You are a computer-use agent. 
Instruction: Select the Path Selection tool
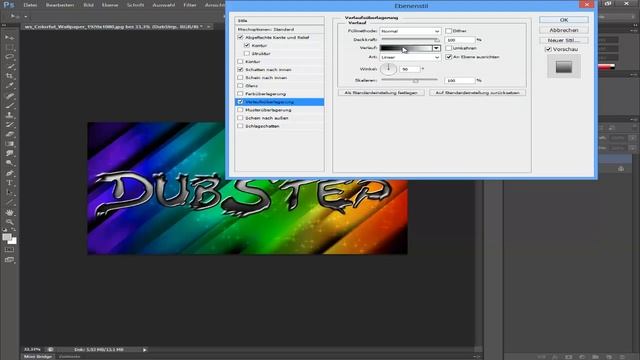pyautogui.click(x=9, y=193)
